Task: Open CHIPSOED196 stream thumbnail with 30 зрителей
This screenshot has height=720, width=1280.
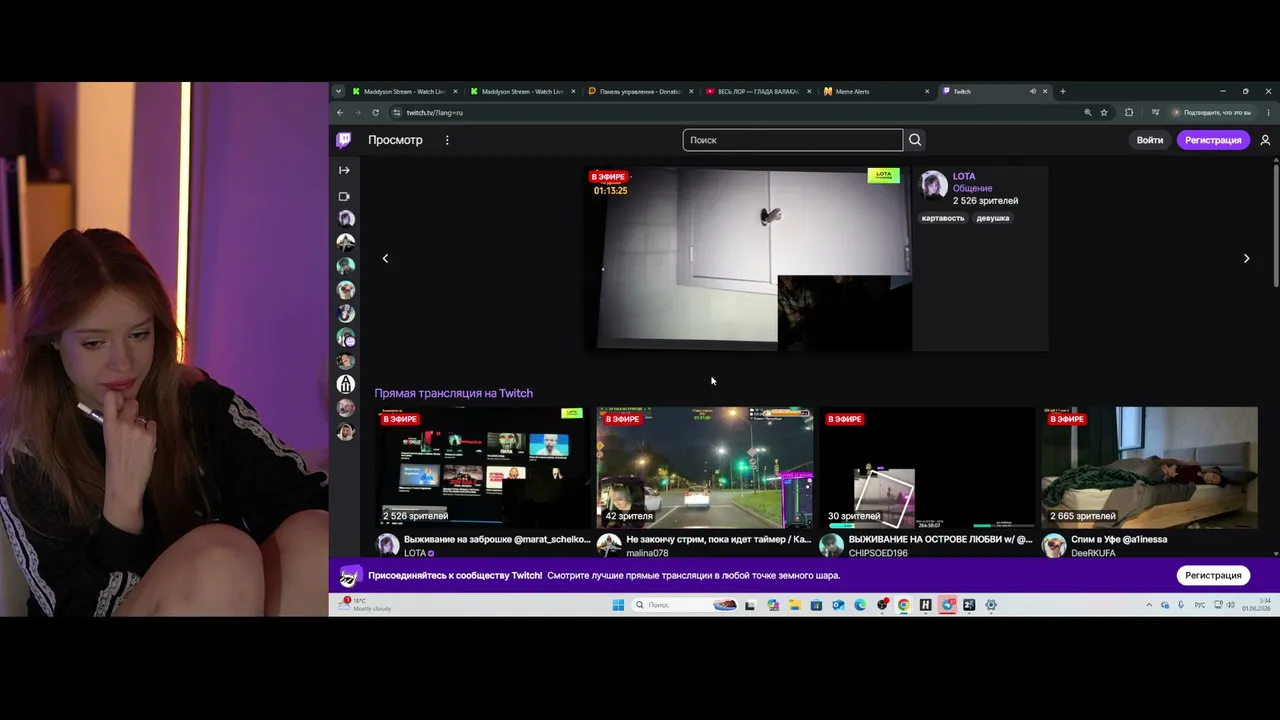Action: pyautogui.click(x=927, y=467)
